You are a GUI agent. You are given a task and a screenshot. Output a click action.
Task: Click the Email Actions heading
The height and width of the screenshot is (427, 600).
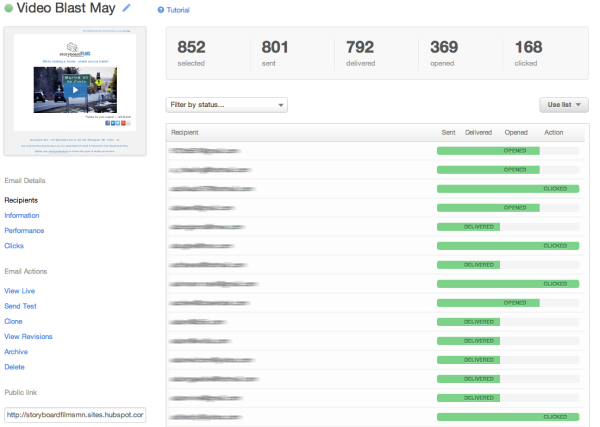coord(26,271)
